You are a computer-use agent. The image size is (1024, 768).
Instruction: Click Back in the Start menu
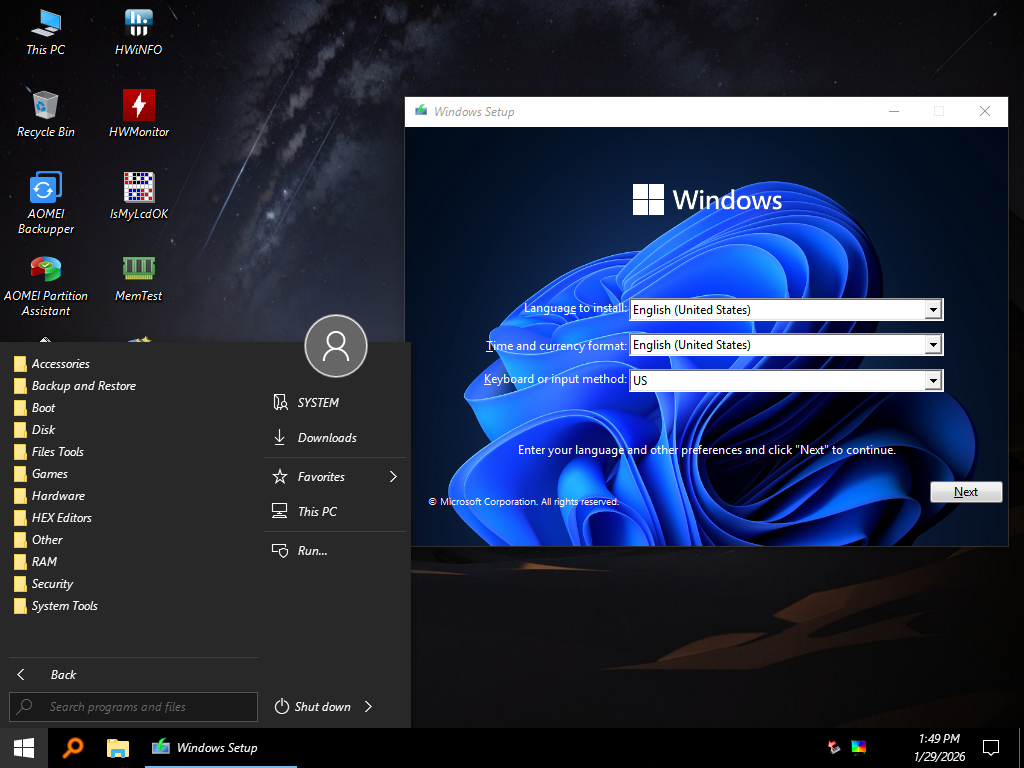[x=63, y=674]
